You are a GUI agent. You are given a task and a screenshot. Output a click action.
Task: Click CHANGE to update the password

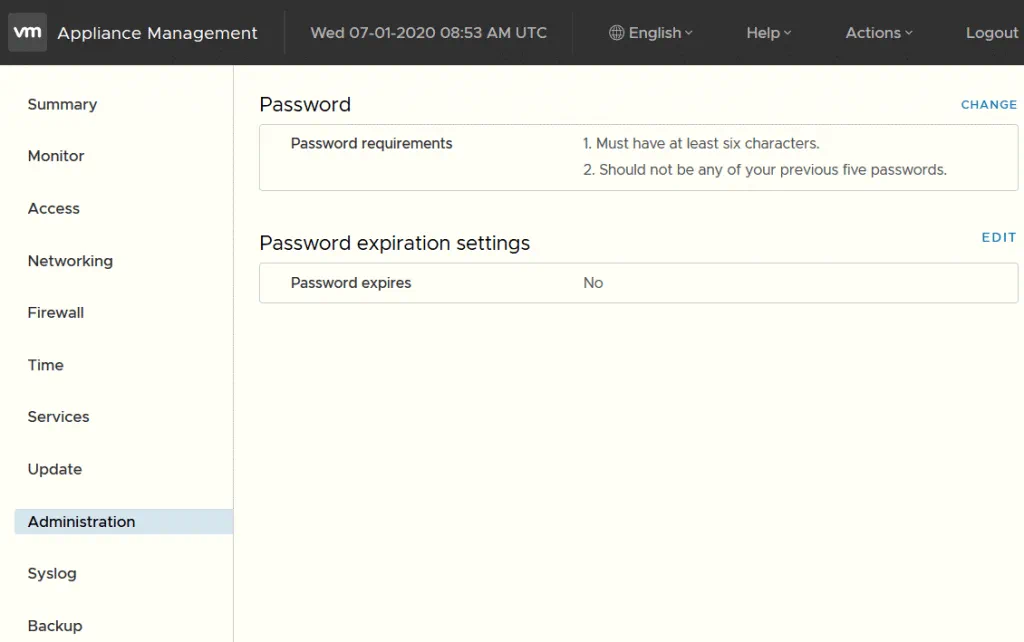click(x=988, y=104)
